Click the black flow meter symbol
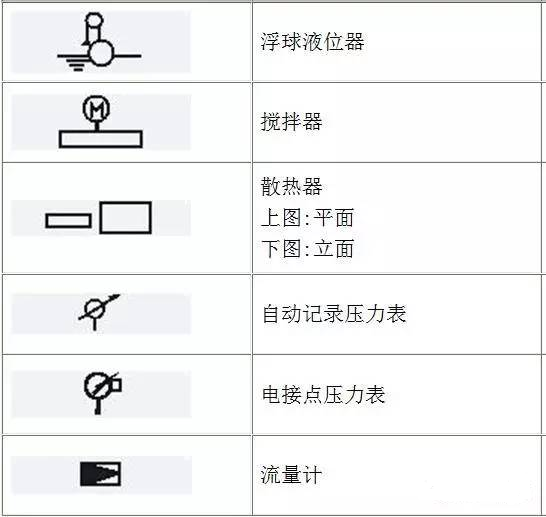 [x=101, y=474]
